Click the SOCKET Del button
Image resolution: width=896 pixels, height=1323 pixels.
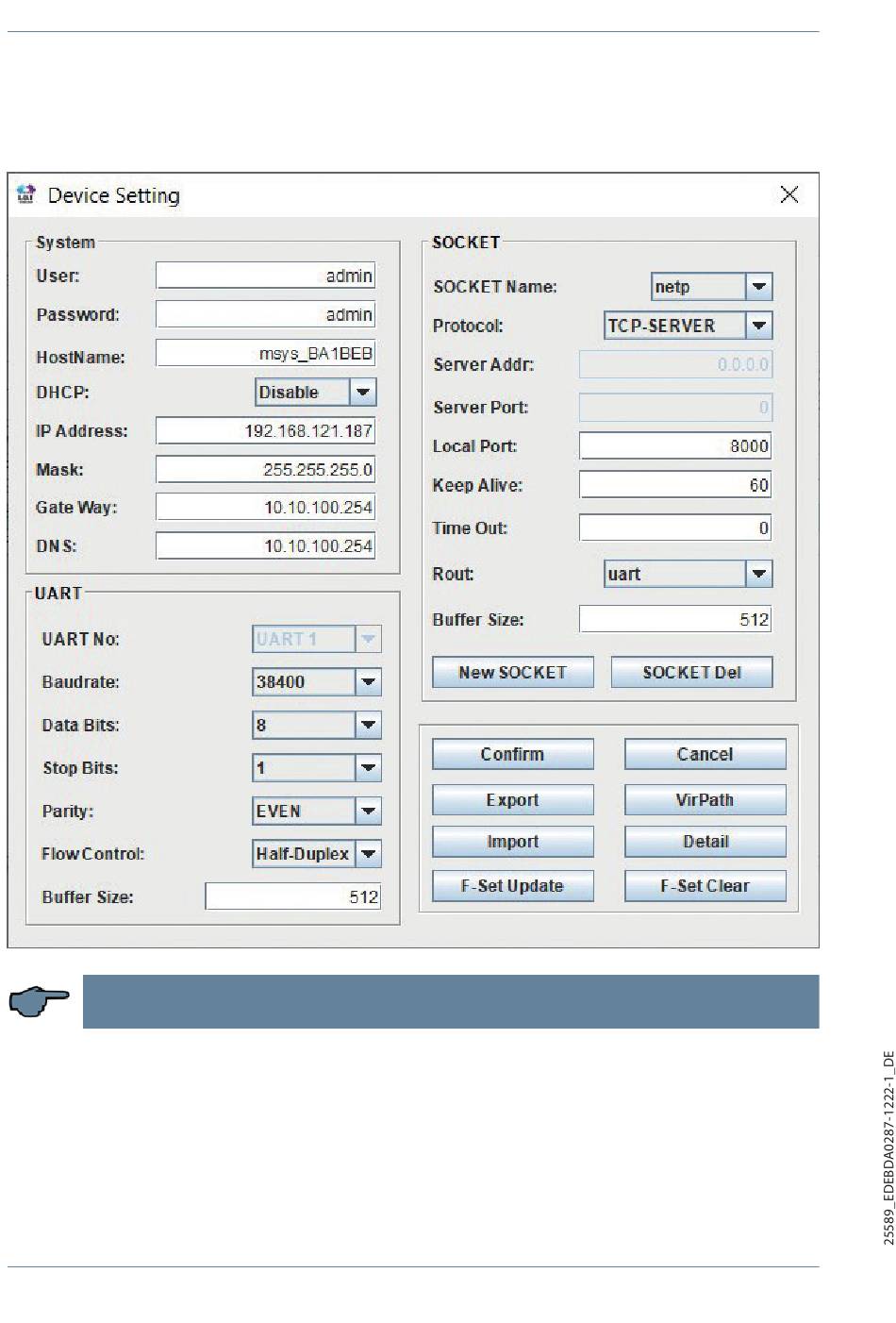pyautogui.click(x=691, y=672)
